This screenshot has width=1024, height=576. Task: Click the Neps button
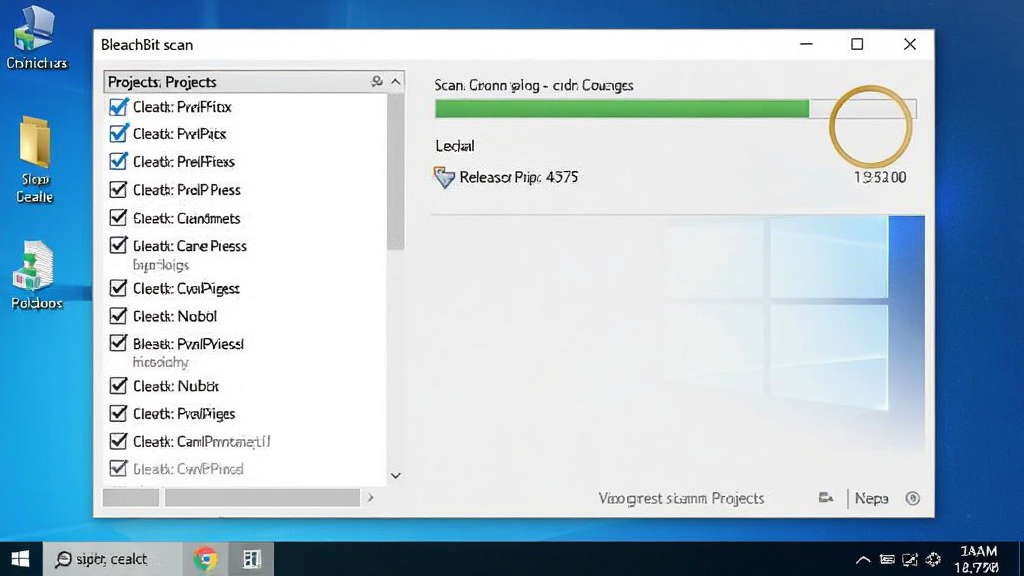click(x=871, y=498)
